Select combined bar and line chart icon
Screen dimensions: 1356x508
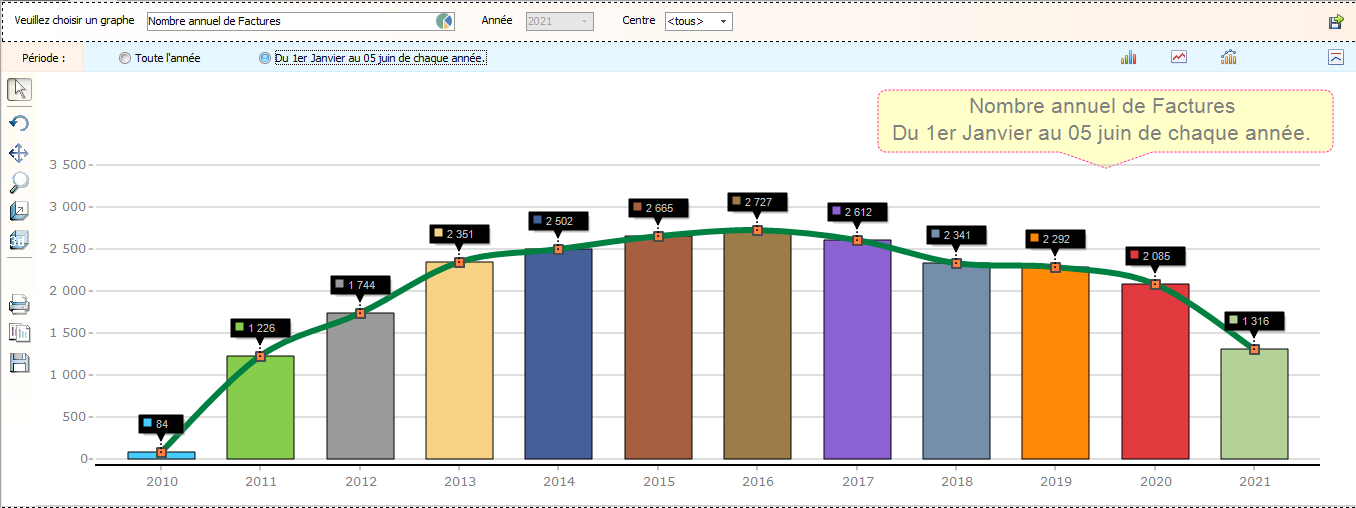[x=1229, y=58]
